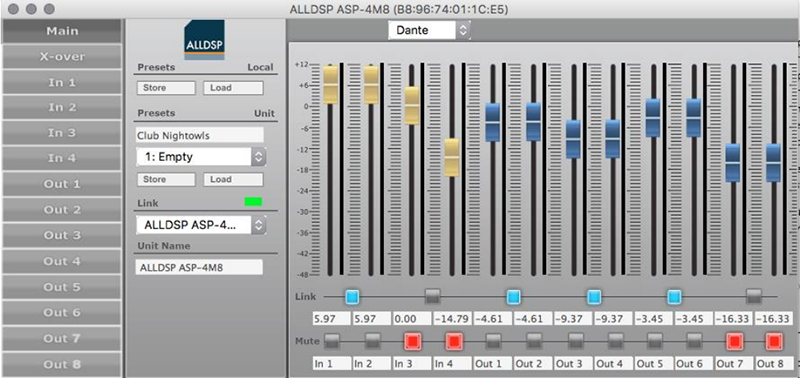Click the ALLDSP logo icon

204,40
